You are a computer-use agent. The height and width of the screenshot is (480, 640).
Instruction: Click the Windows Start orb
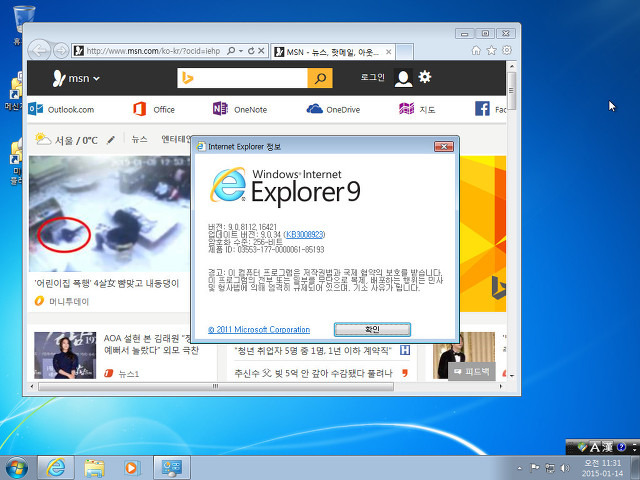tap(17, 469)
